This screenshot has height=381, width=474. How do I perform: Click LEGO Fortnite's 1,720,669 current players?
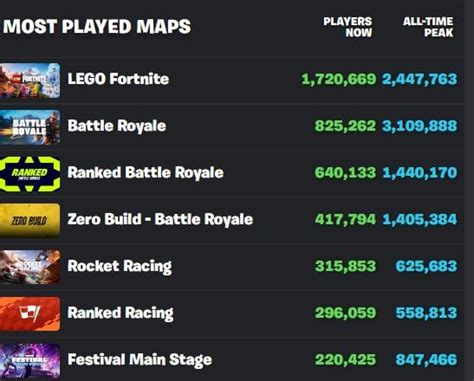(339, 79)
